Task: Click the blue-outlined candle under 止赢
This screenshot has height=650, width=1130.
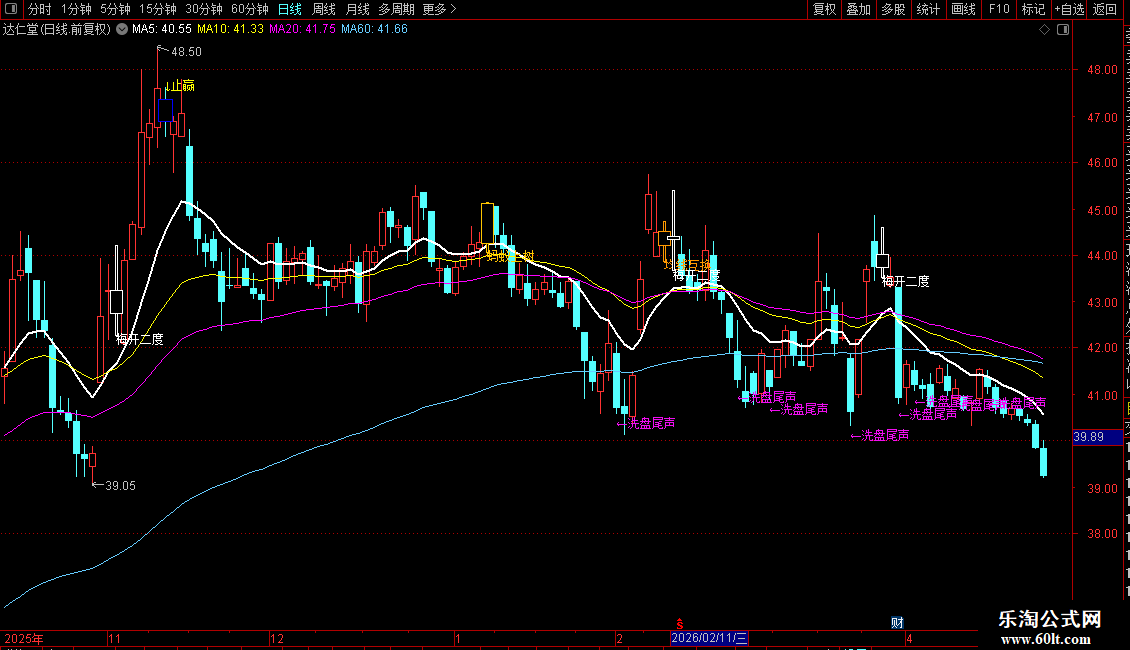Action: 165,110
